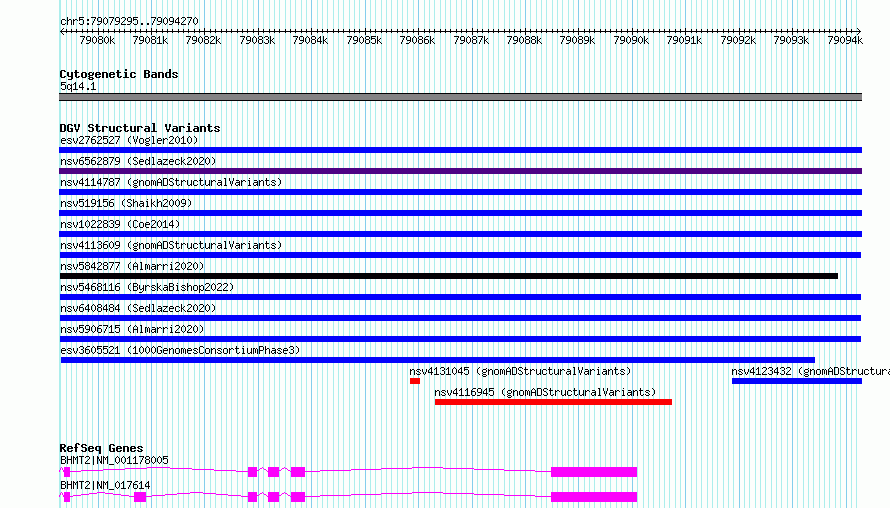Click the chr5:79079295..79094270 coordinate text
The height and width of the screenshot is (508, 890).
(x=129, y=22)
